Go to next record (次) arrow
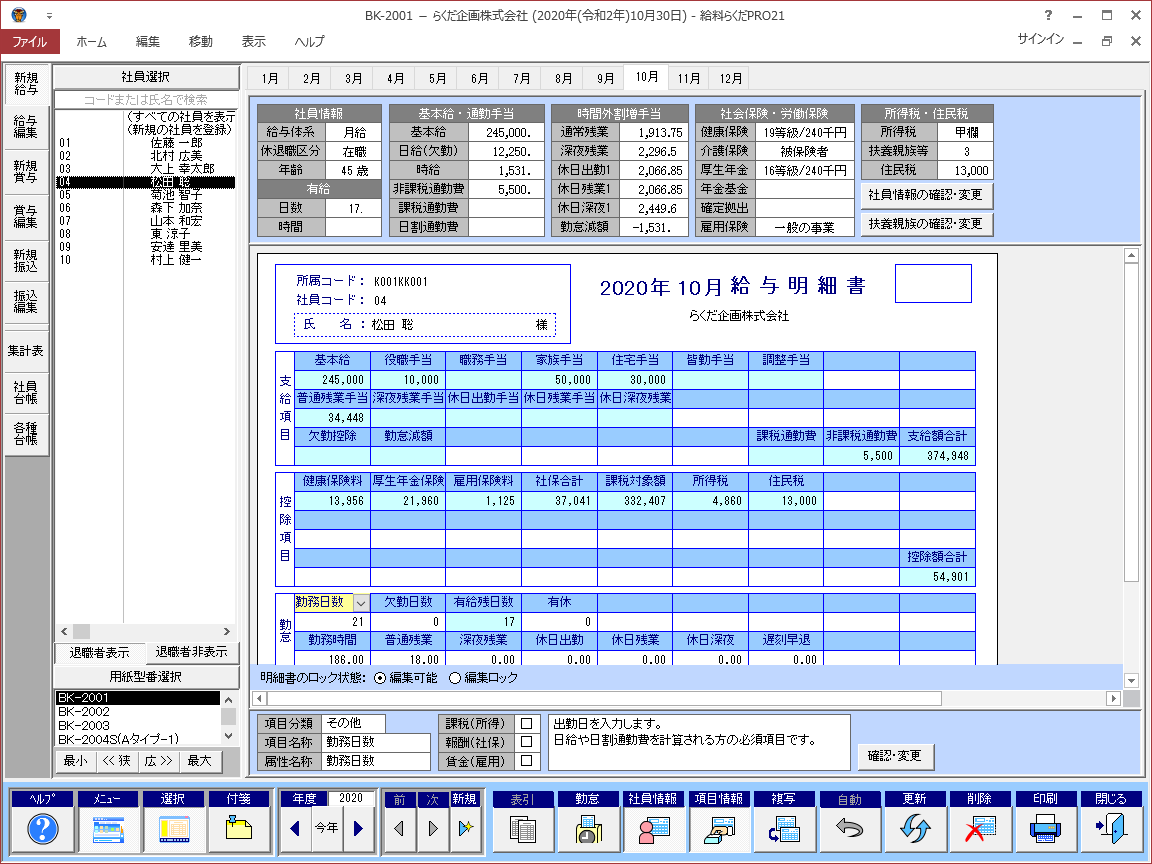The height and width of the screenshot is (864, 1152). click(433, 829)
